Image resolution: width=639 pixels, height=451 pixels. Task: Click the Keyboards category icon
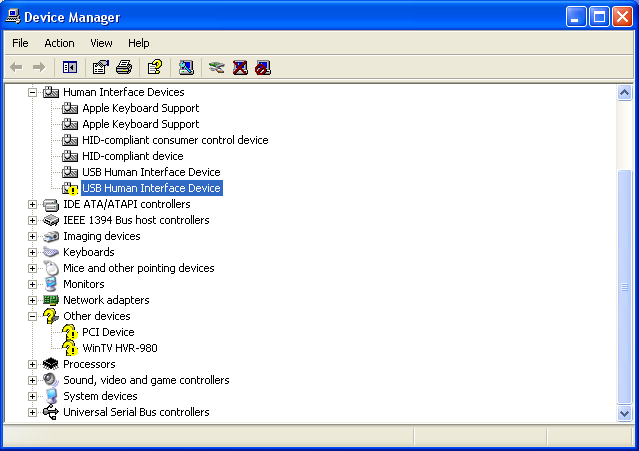pos(51,252)
